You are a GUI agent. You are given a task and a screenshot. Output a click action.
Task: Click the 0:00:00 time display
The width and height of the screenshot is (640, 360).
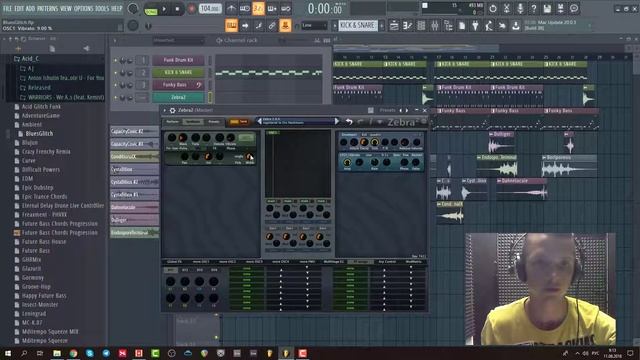point(324,9)
